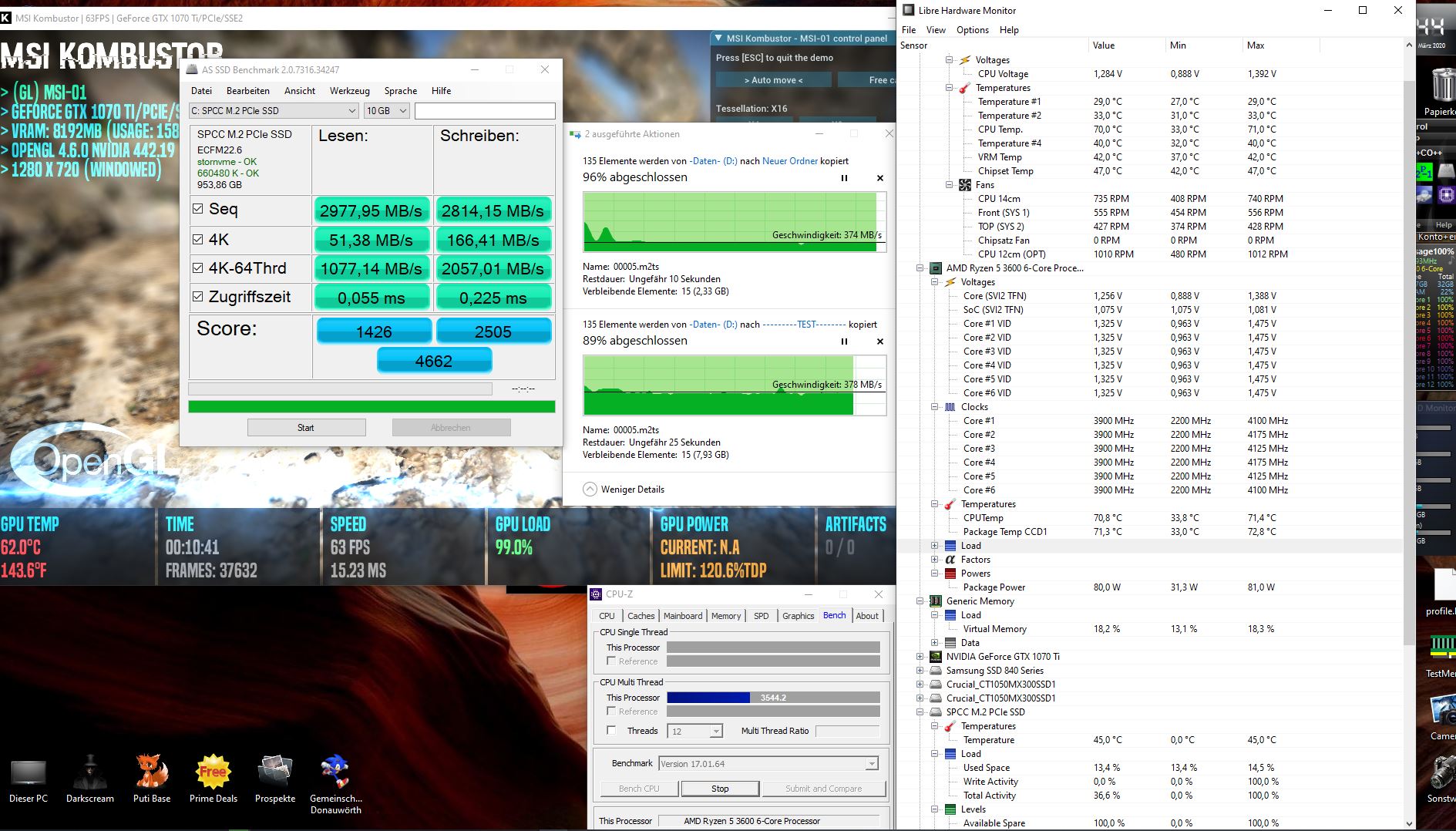
Task: Click the green Levels group icon
Action: point(950,809)
